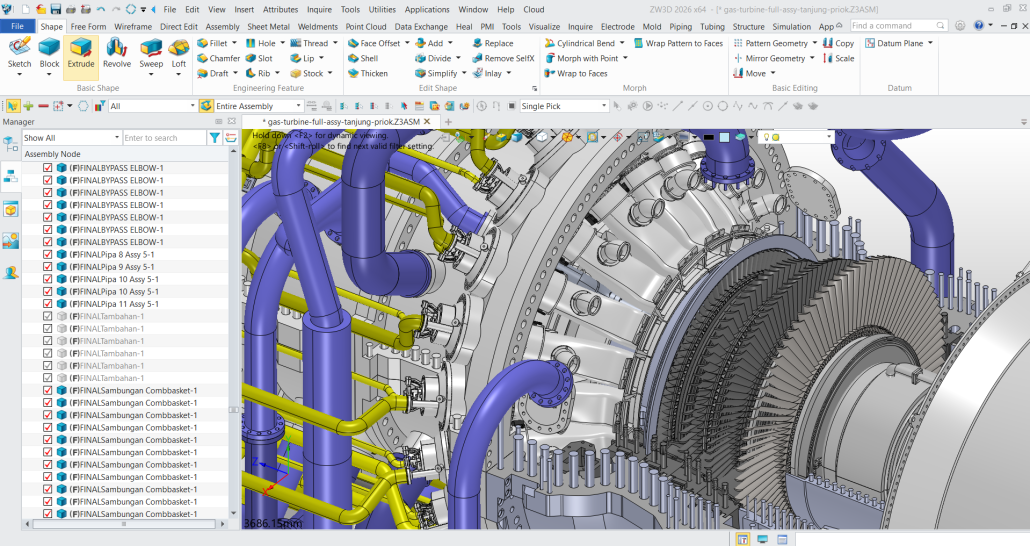Image resolution: width=1030 pixels, height=546 pixels.
Task: Click the Save icon in quick access bar
Action: [x=54, y=9]
